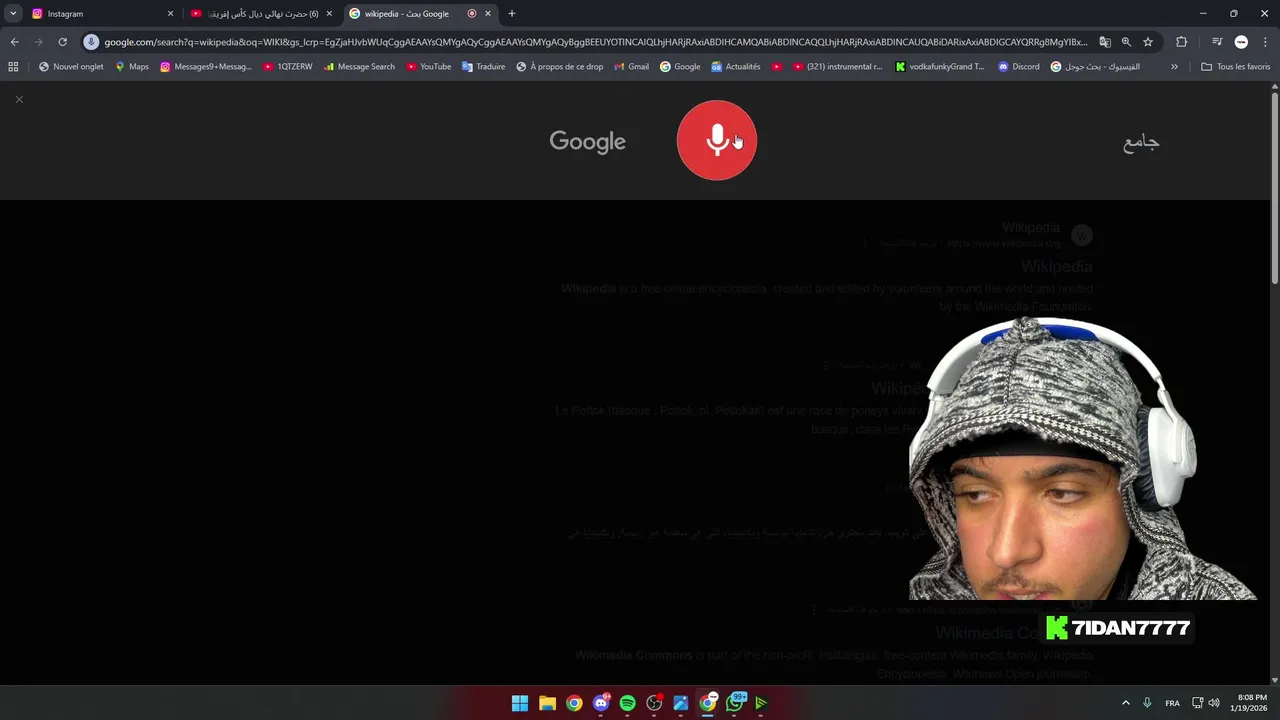Click the address bar URL field
Image resolution: width=1280 pixels, height=720 pixels.
(595, 42)
